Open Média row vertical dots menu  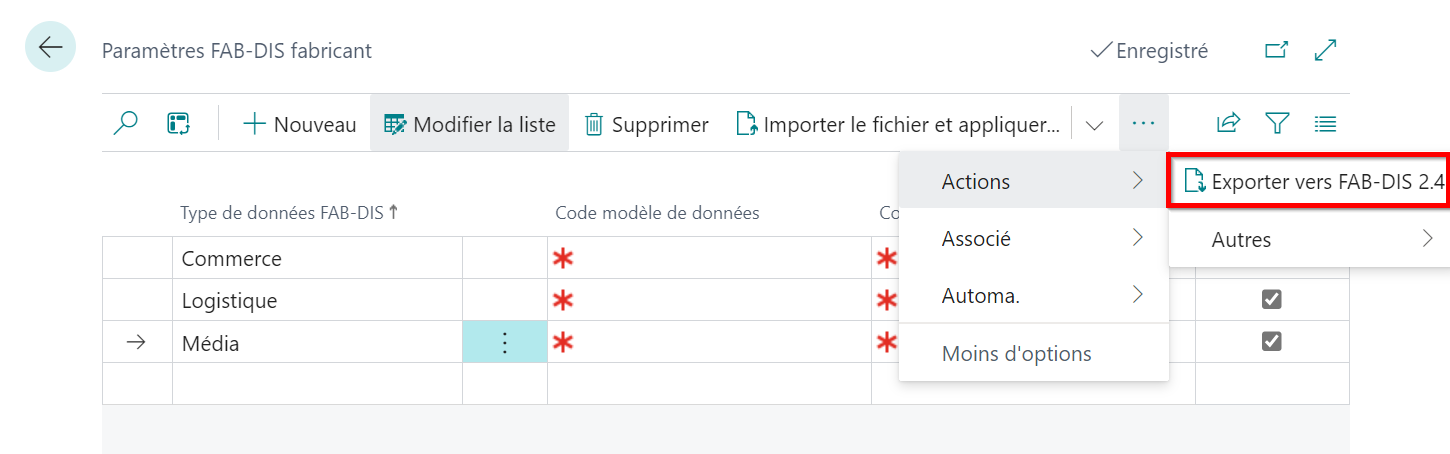[505, 342]
